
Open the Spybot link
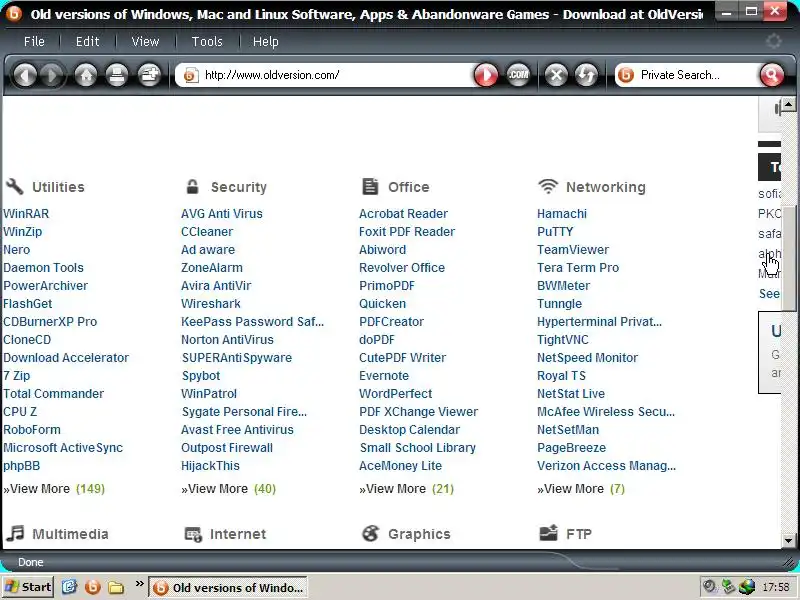(x=201, y=376)
